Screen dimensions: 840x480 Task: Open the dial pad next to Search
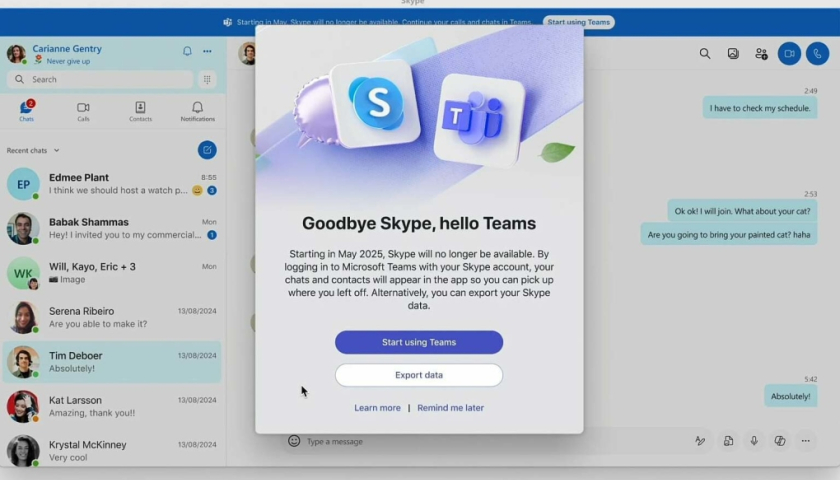tap(207, 79)
